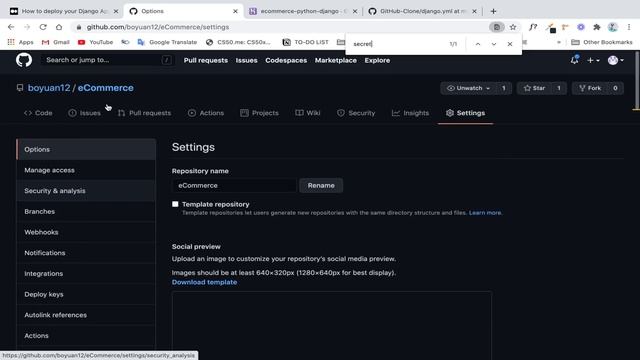This screenshot has width=640, height=360.
Task: Open Explore in header
Action: pos(377,60)
